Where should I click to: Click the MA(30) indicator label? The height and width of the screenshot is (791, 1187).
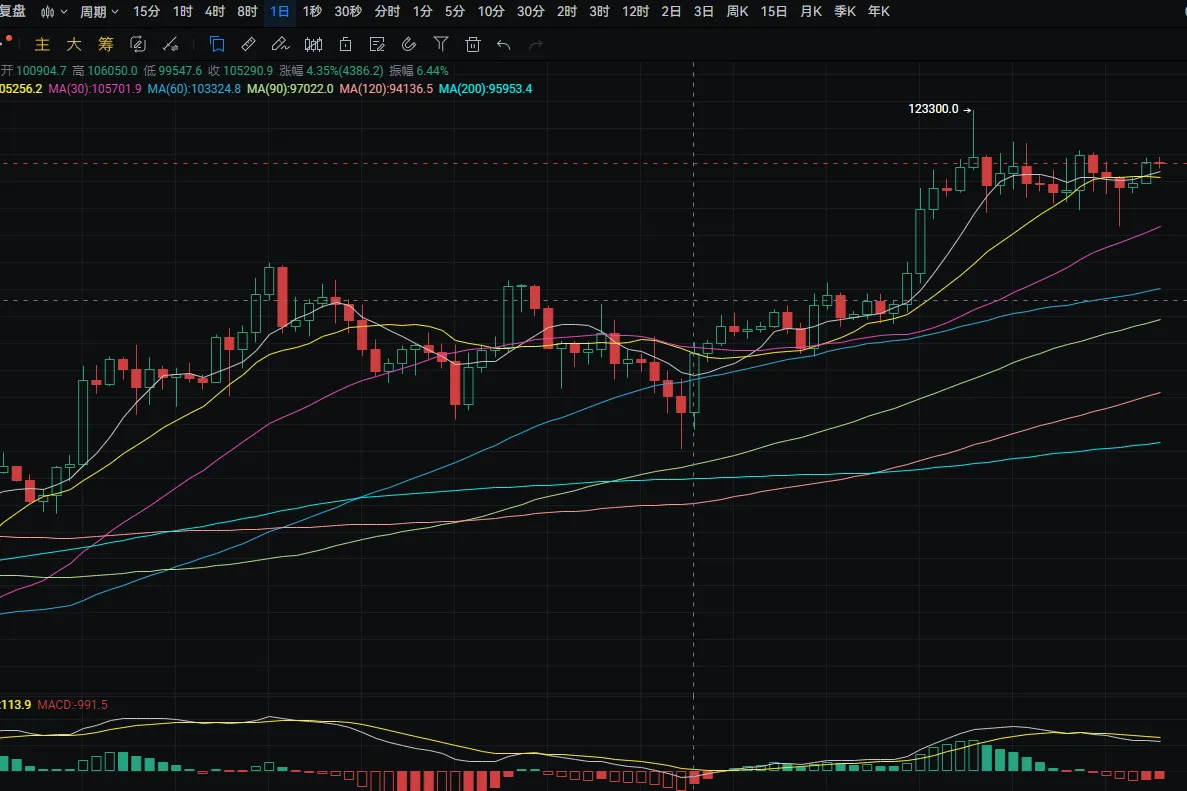[x=95, y=89]
